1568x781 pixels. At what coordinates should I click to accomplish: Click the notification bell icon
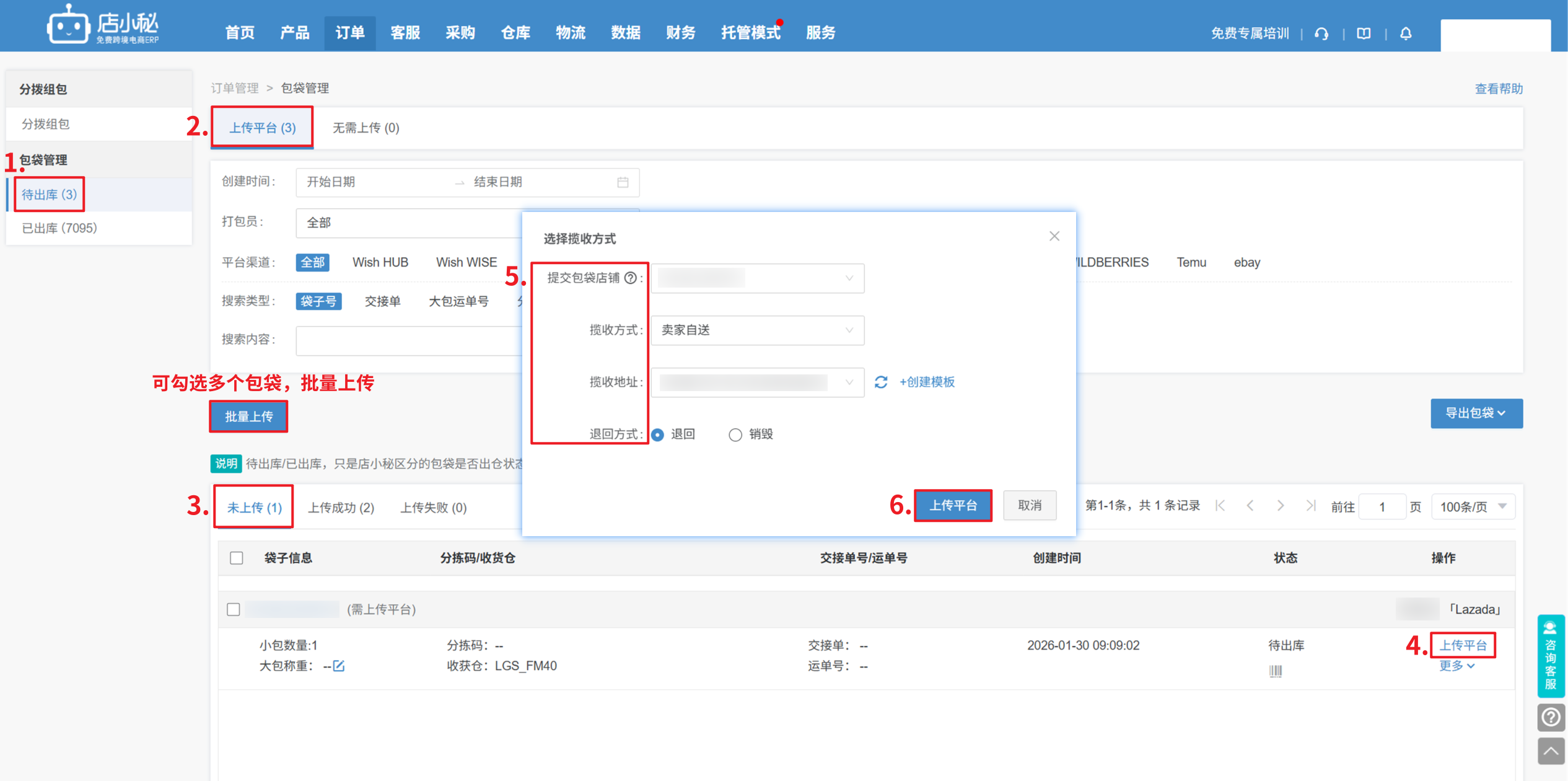[x=1405, y=33]
